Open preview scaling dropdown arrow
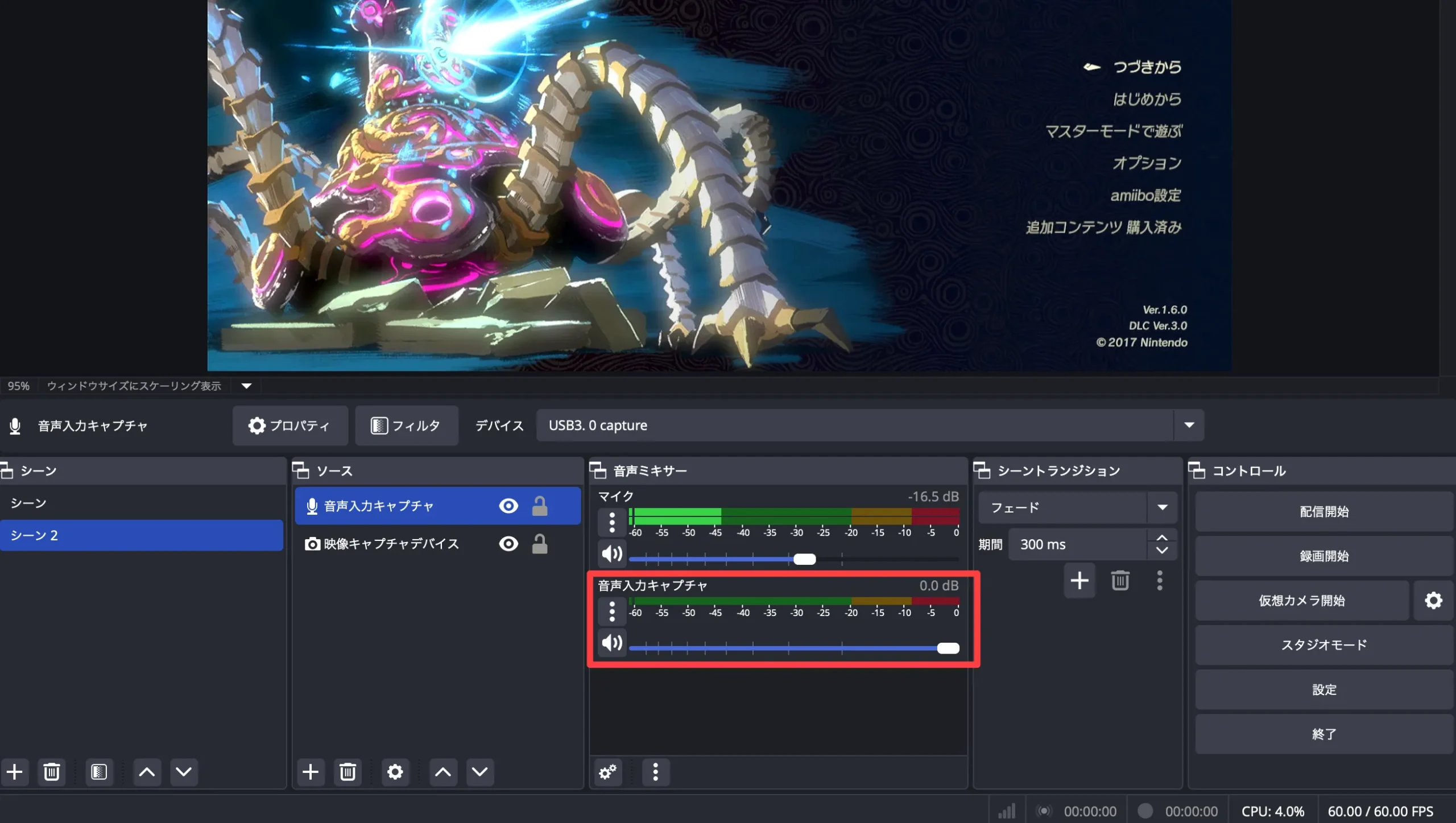Screen dimensions: 1456x823 tap(246, 386)
